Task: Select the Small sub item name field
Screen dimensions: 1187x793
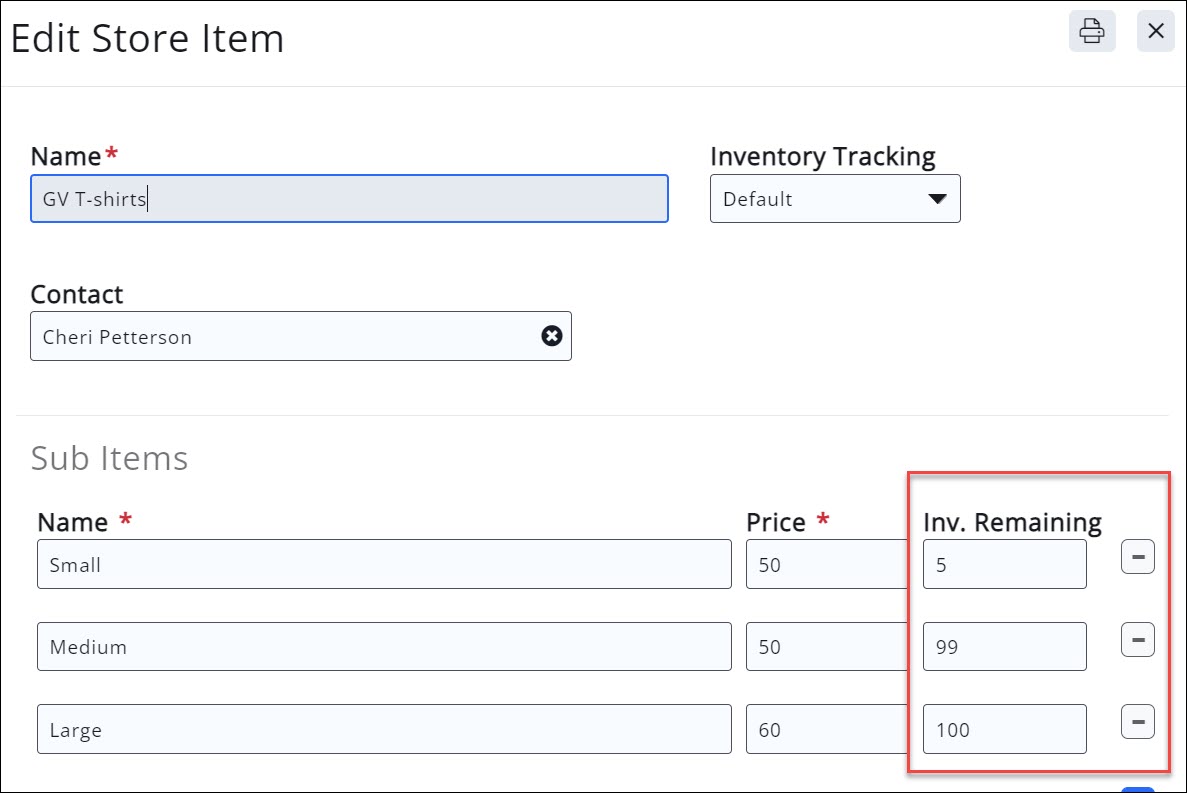Action: point(384,565)
